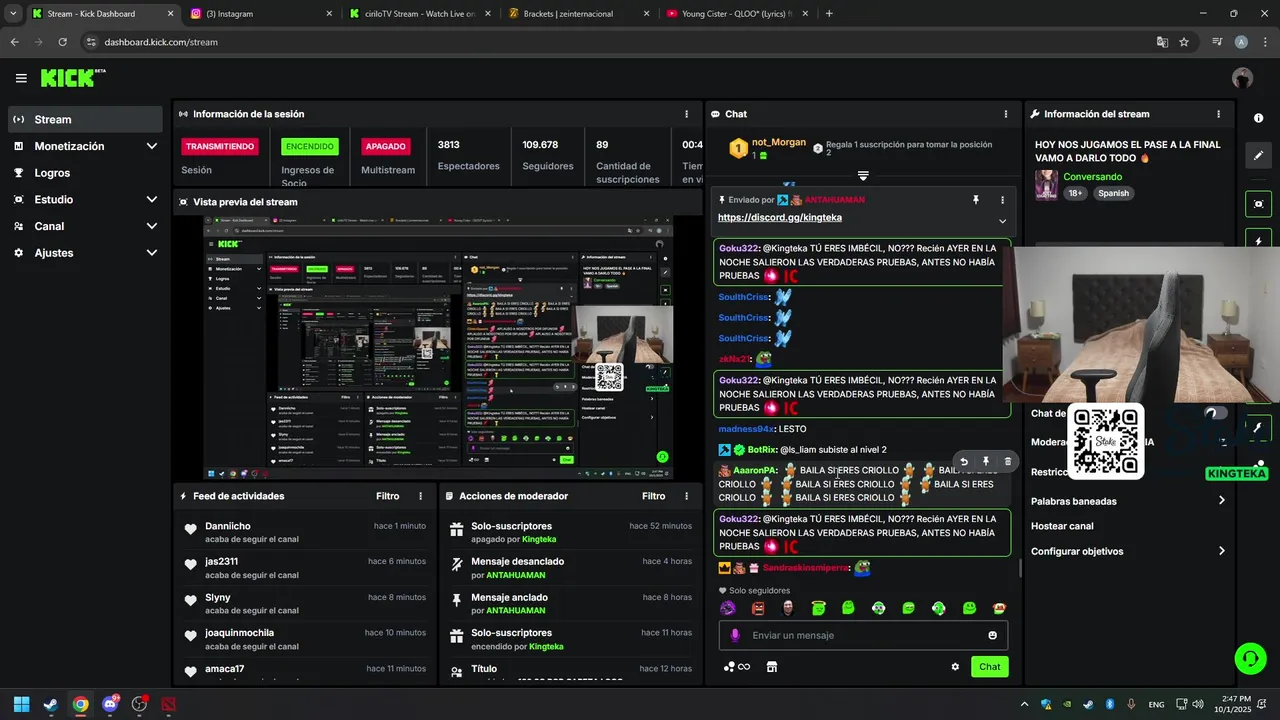This screenshot has width=1280, height=720.
Task: Open Dota 2 from the taskbar
Action: 168,704
